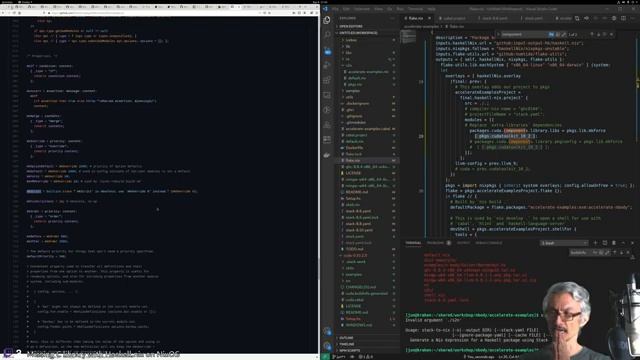Open the Manage gear in the activity bar
This screenshot has height=360, width=640.
[x=327, y=346]
